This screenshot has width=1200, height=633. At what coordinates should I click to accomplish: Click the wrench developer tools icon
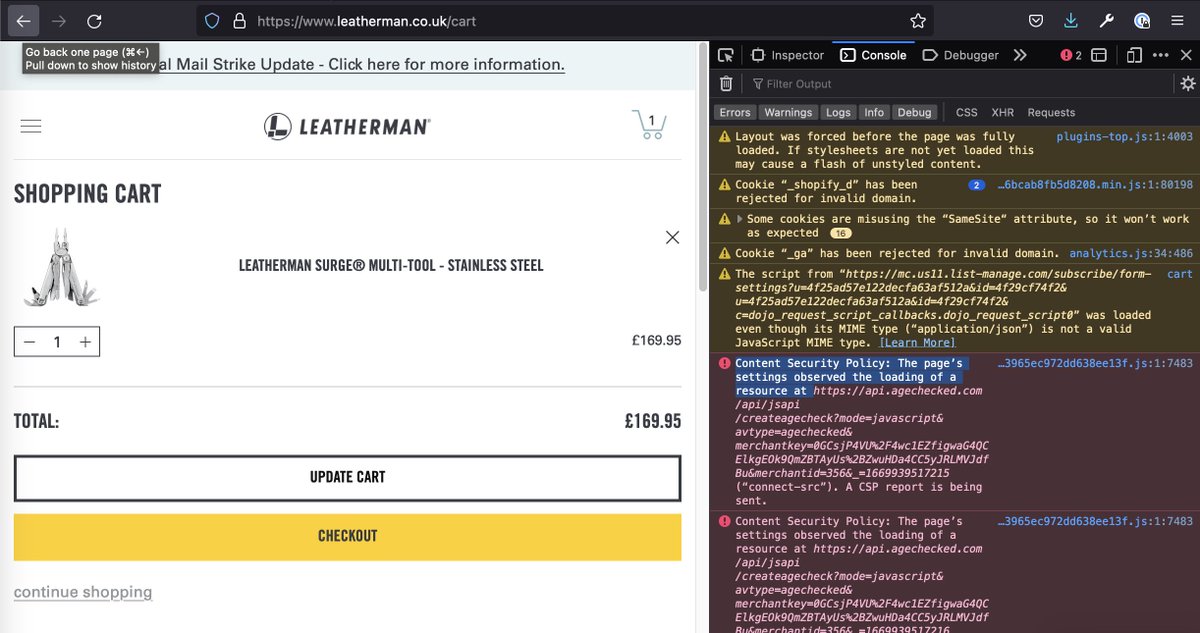point(1106,20)
